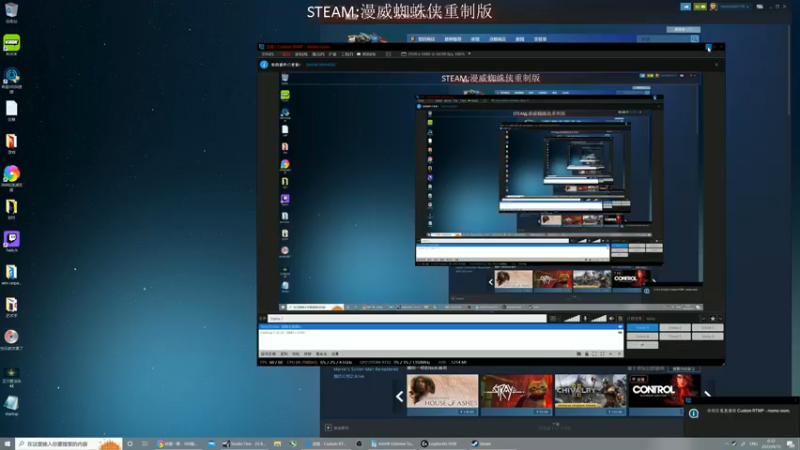Open the Steam account name dropdown
Screen dimensions: 800x450
735,7
